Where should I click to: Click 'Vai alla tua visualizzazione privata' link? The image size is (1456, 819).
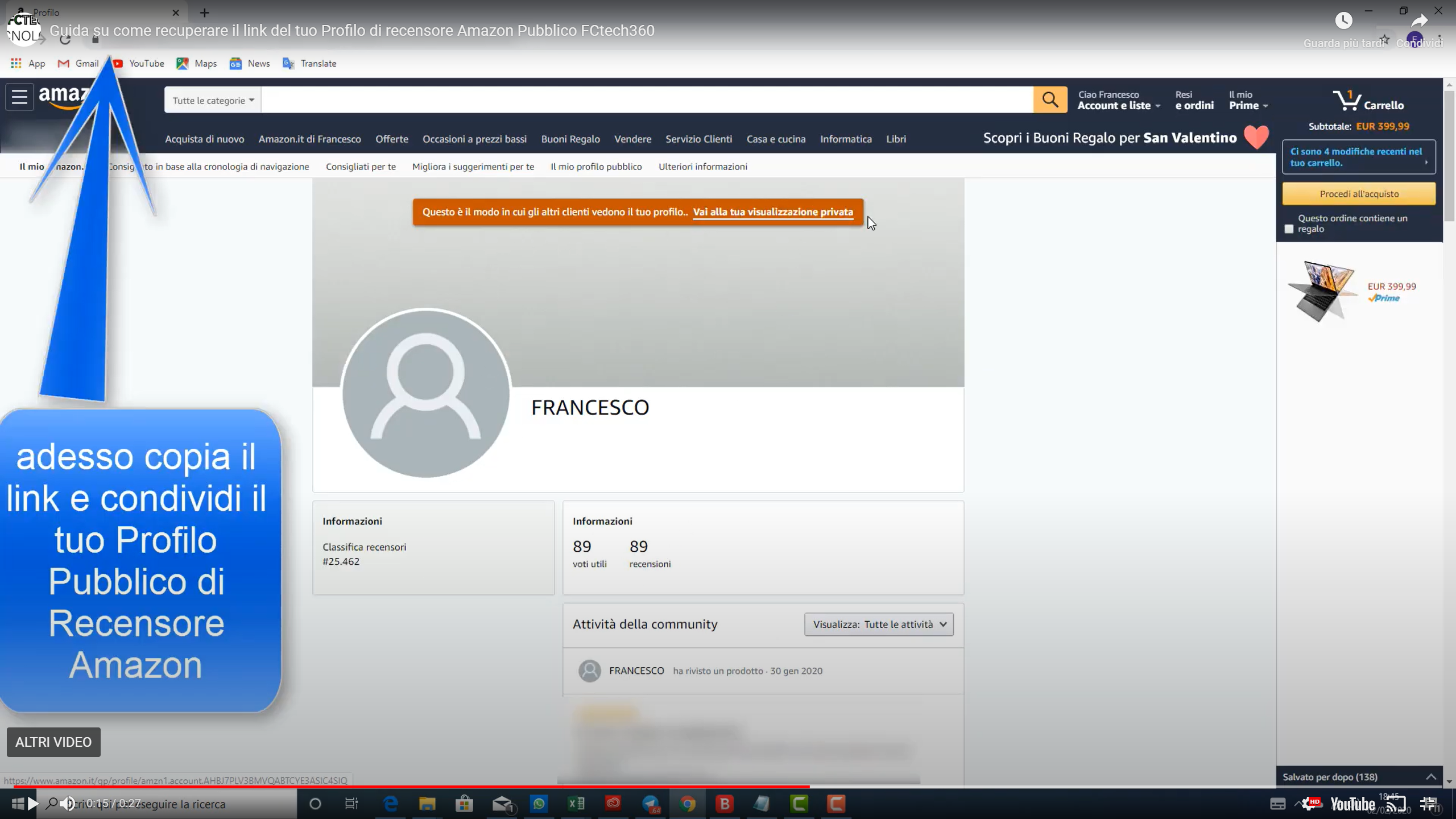click(773, 212)
